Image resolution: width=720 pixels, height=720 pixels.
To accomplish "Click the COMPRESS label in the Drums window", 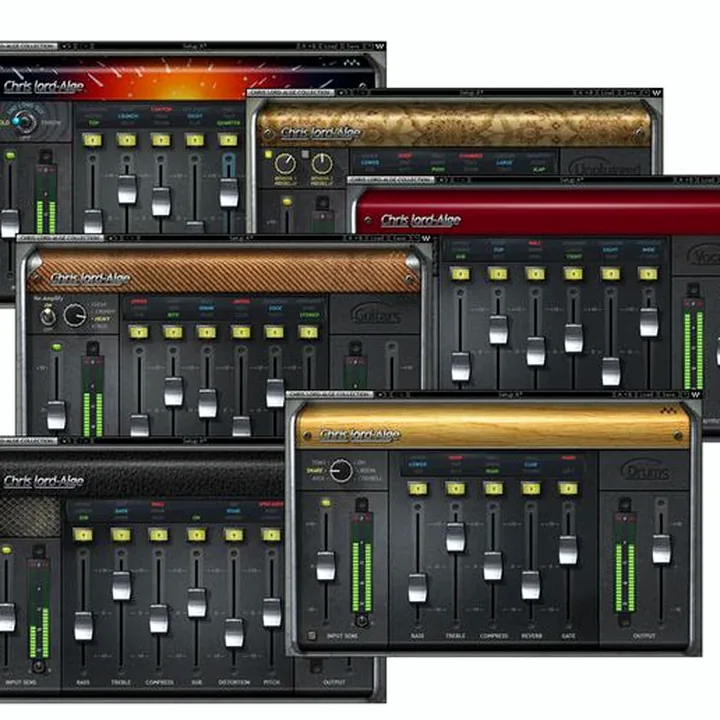I will [494, 636].
